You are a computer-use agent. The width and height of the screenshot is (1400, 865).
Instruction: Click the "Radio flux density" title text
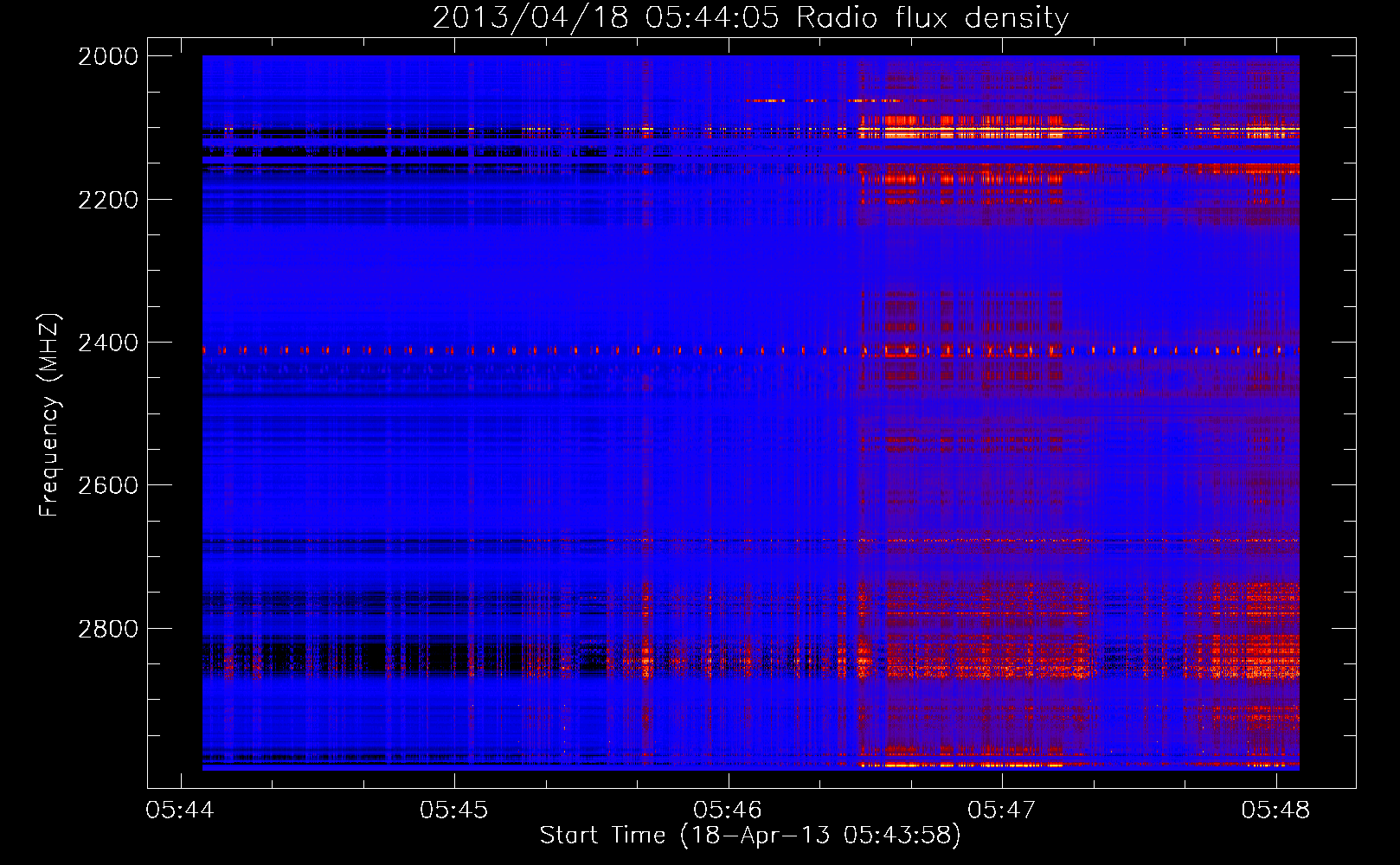pos(932,18)
